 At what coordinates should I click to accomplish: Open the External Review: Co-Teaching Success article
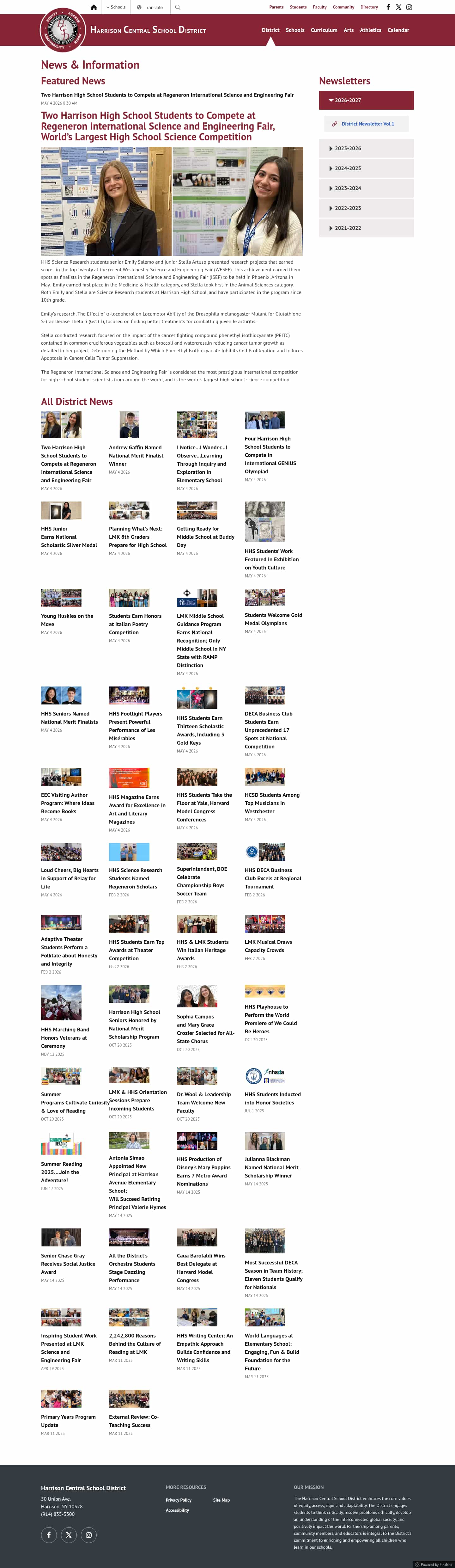pos(133,1421)
